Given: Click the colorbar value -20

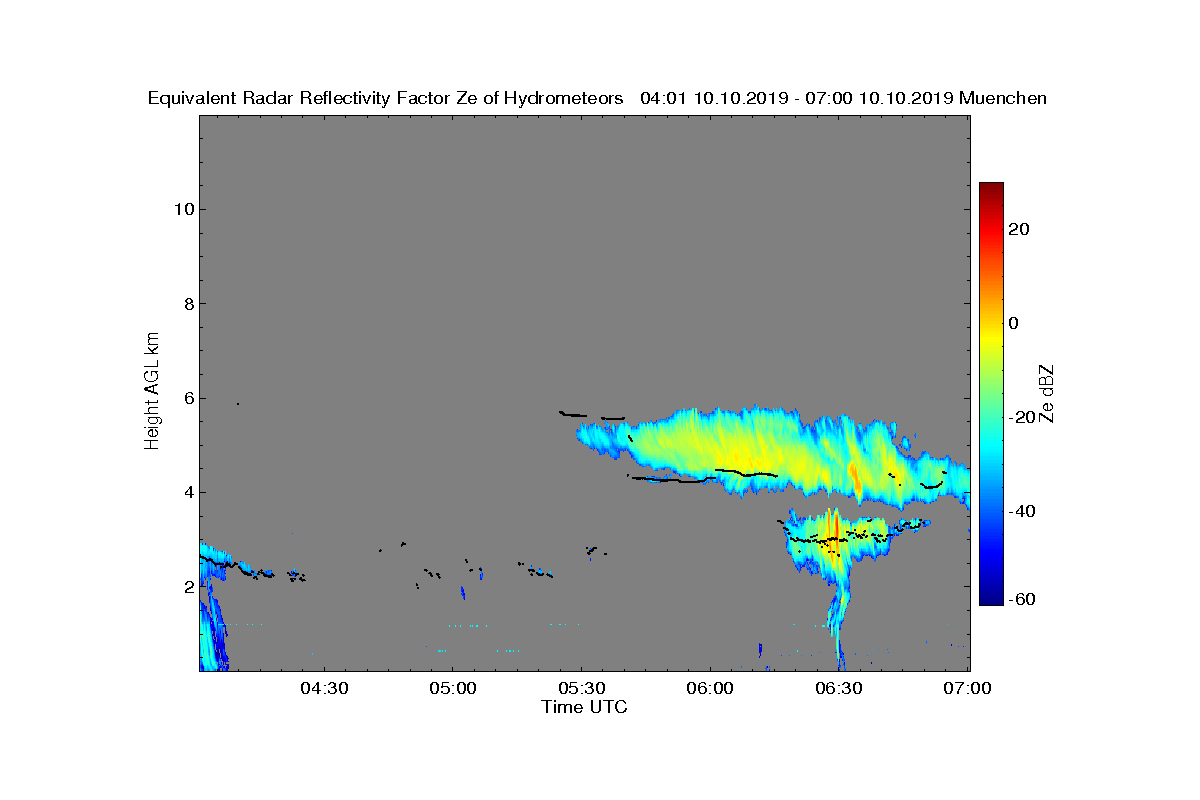Looking at the screenshot, I should click(1020, 417).
